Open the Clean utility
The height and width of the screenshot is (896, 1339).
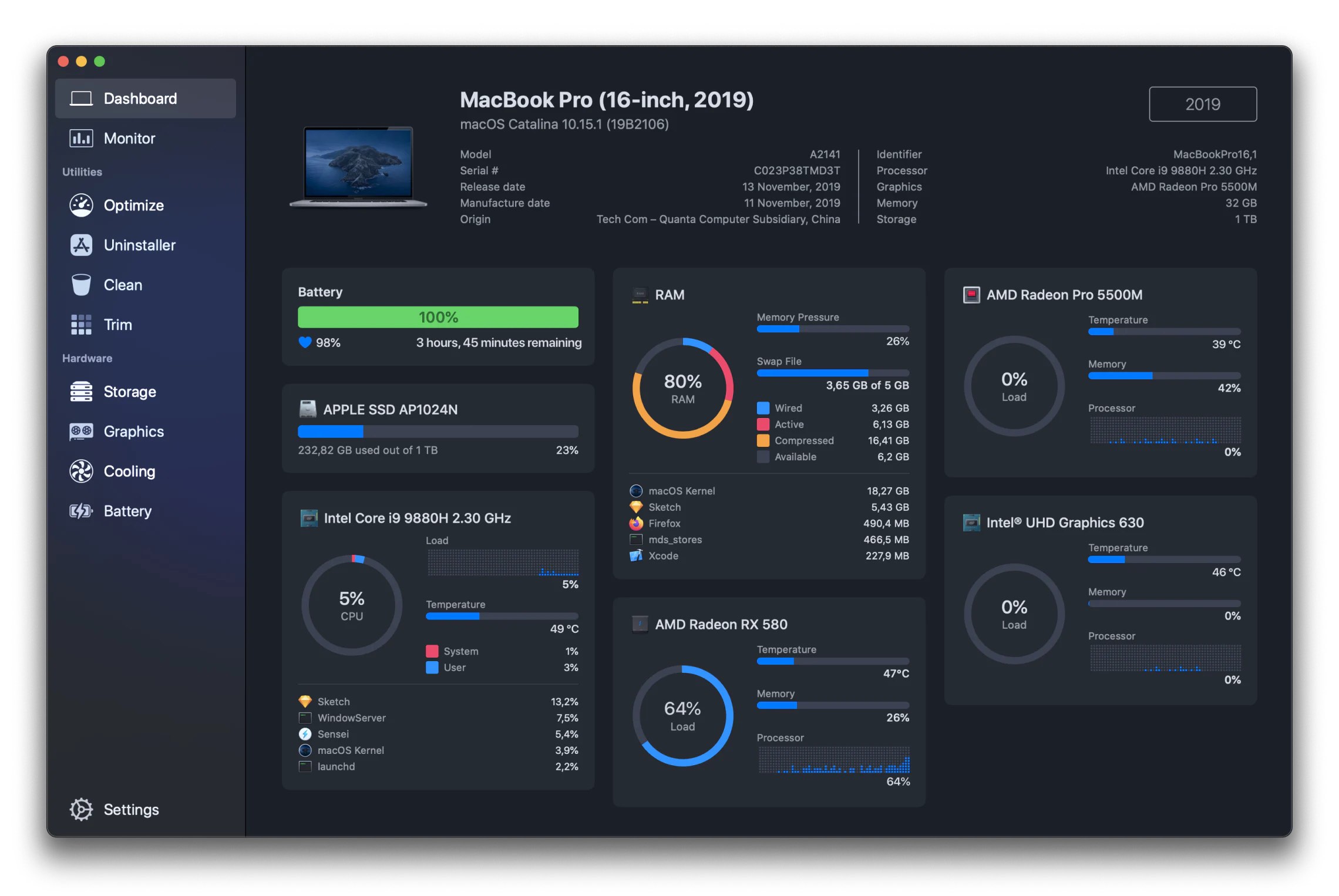coord(119,284)
